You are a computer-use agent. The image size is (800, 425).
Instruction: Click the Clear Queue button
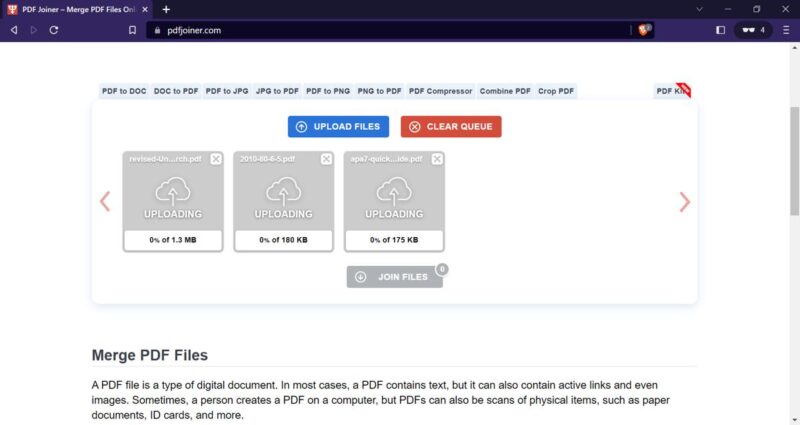[x=451, y=127]
